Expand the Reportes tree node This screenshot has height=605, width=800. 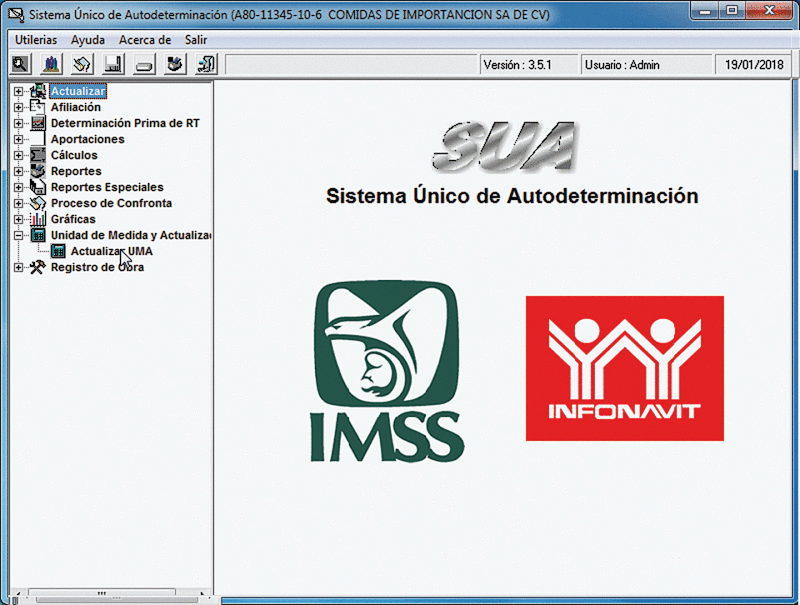pos(18,171)
